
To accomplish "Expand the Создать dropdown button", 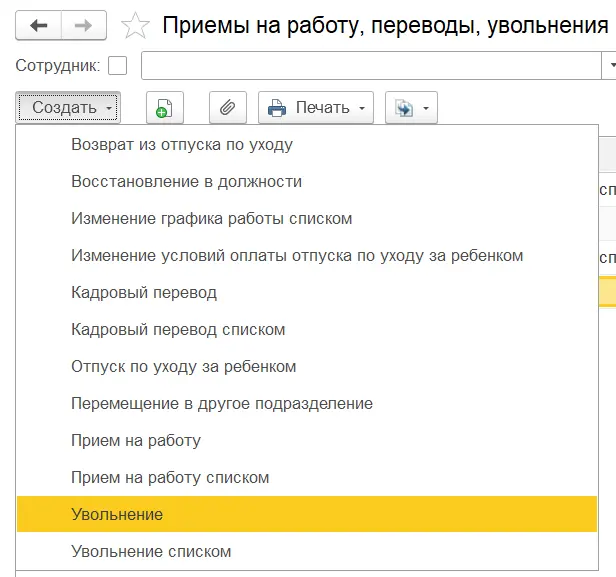I will (68, 108).
